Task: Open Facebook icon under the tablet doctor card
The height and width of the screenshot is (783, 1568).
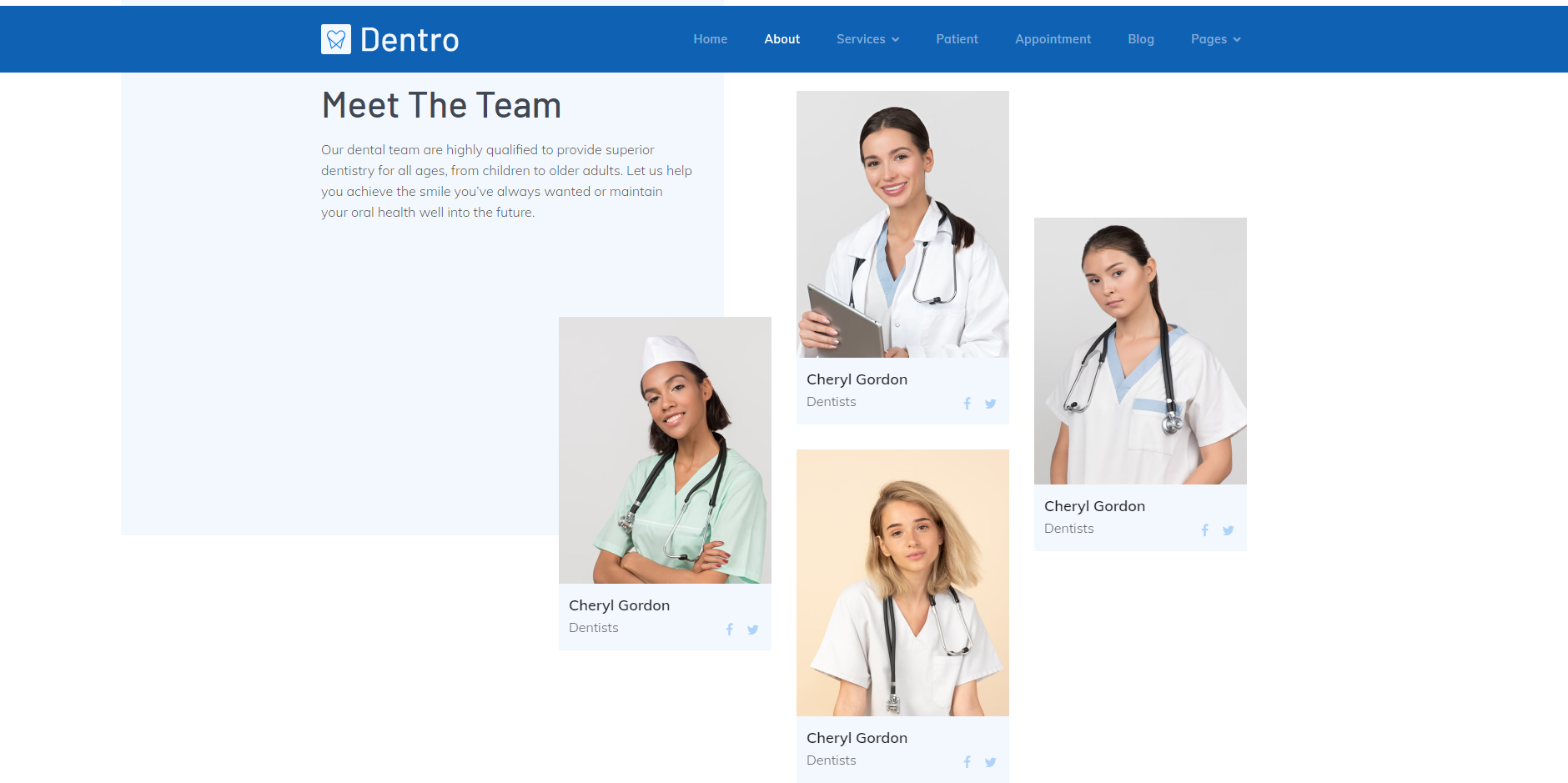Action: (x=967, y=404)
